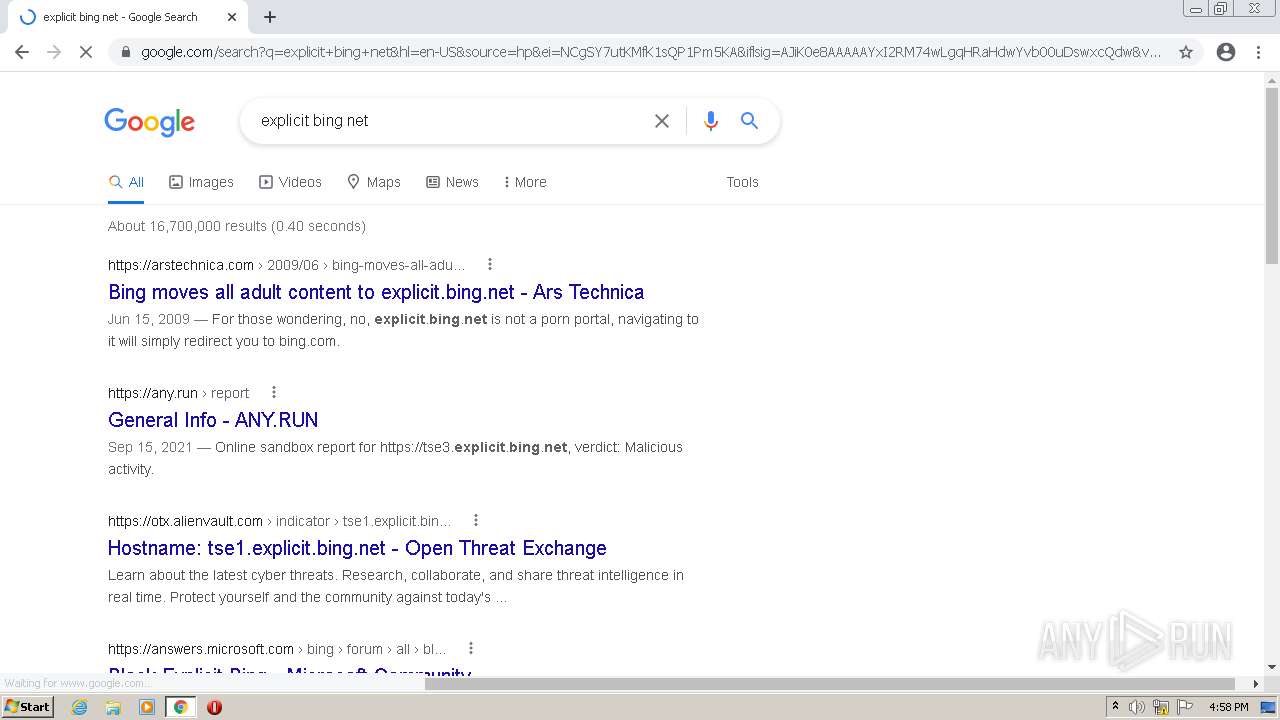Select Chrome icon in taskbar

click(x=180, y=707)
